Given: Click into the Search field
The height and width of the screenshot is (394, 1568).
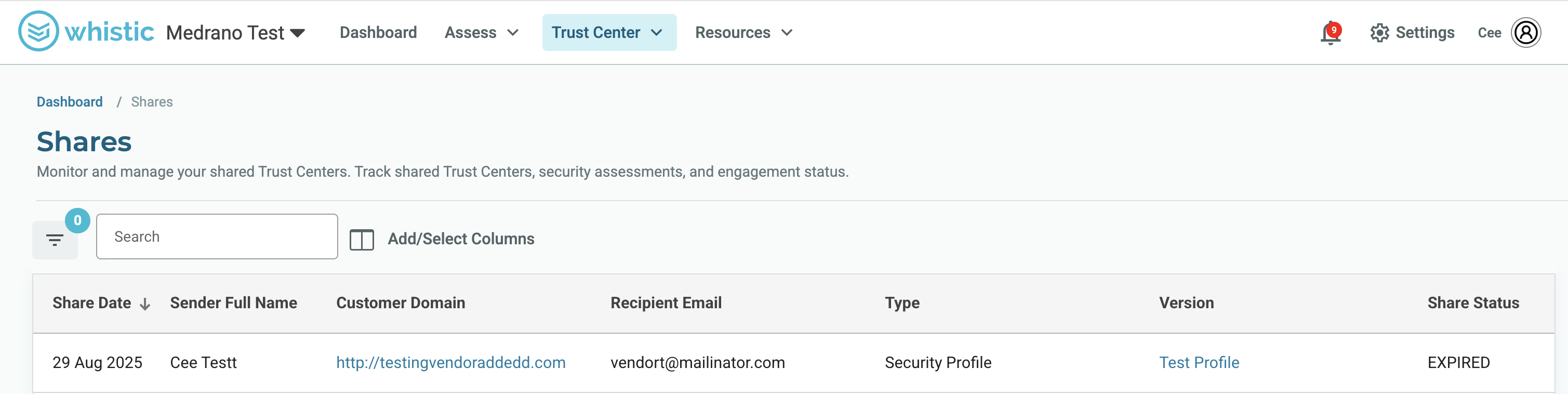Looking at the screenshot, I should 217,237.
